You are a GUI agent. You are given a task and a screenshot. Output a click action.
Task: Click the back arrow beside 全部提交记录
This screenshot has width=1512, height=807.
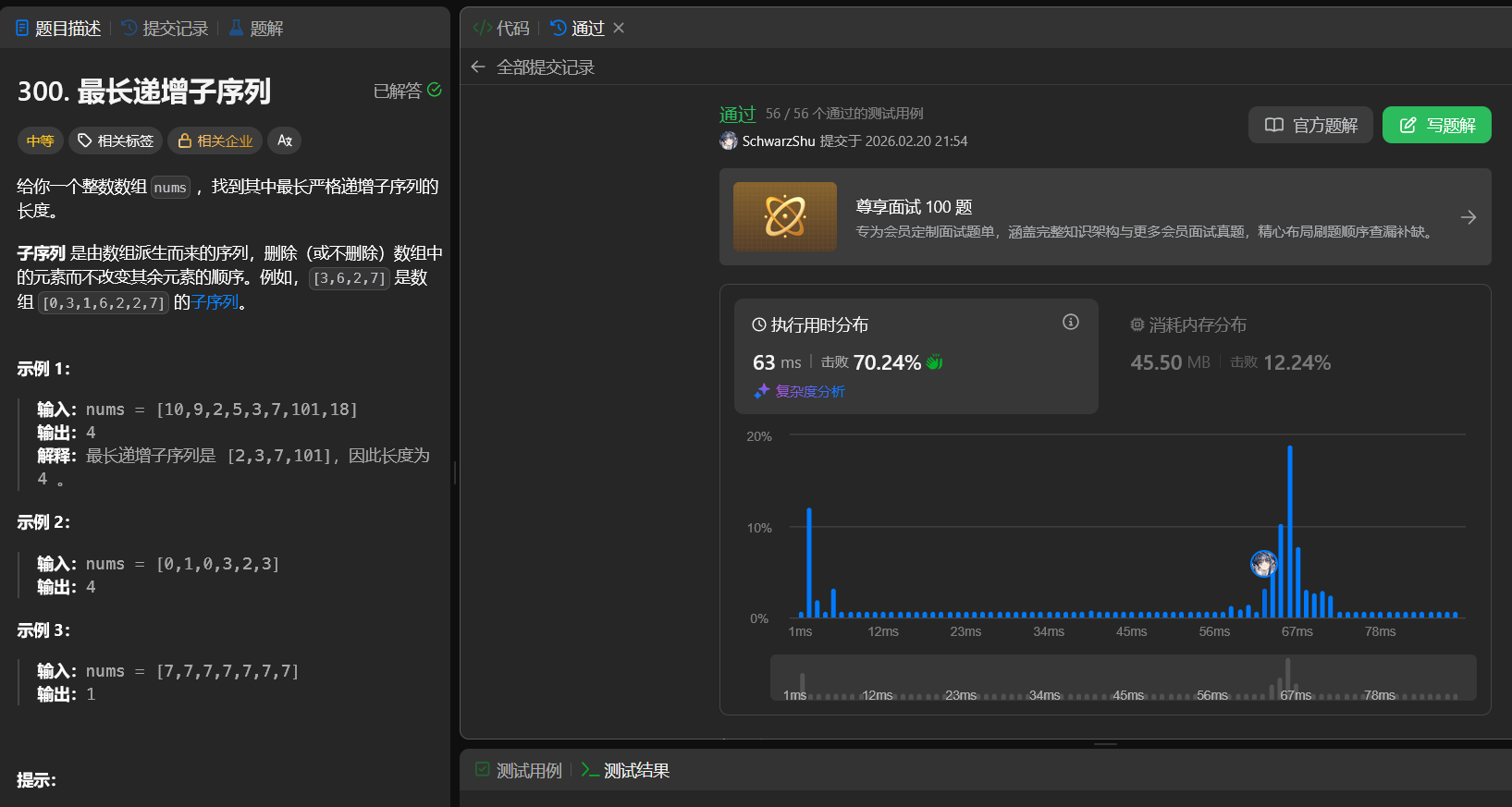pos(477,67)
